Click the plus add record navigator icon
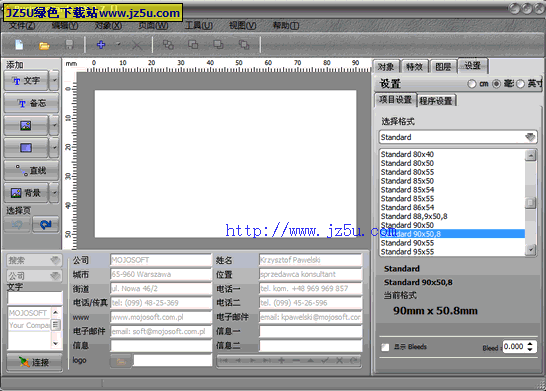546x391 pixels. point(281,361)
